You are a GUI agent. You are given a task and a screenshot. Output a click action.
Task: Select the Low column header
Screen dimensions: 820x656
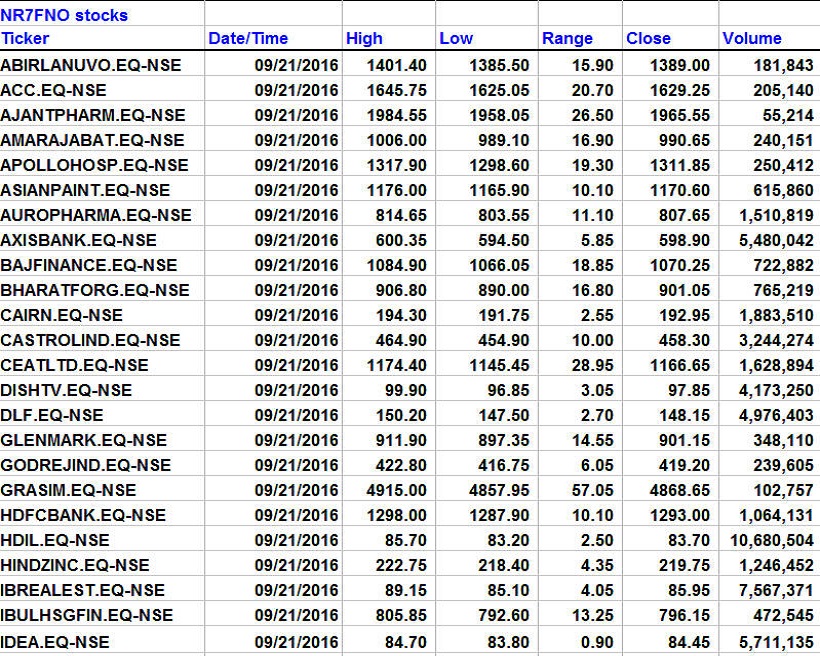(456, 39)
